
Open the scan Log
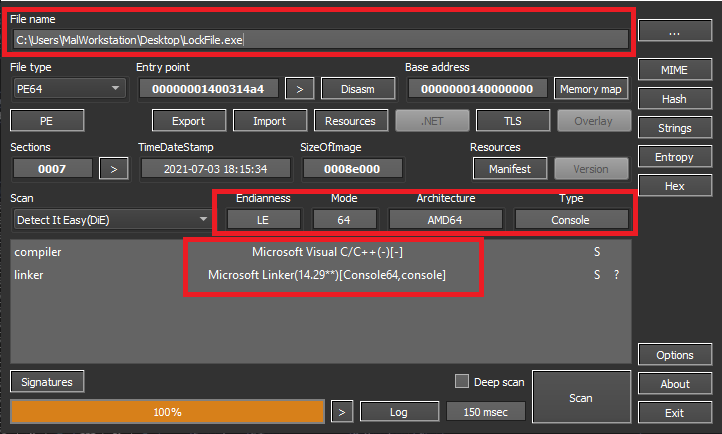click(399, 412)
